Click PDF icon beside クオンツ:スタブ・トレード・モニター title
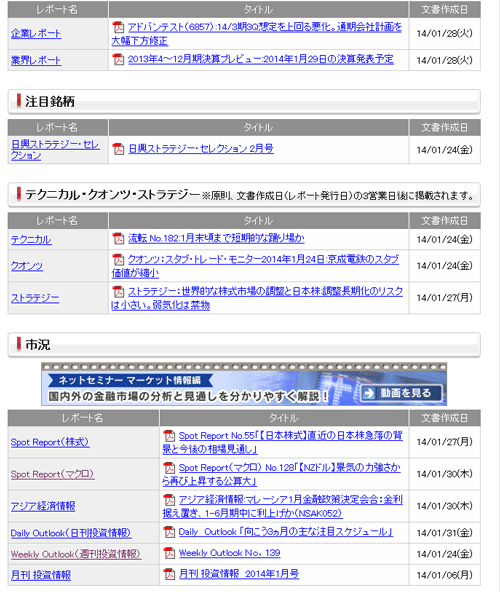Screen dimensions: 500x592 pos(118,259)
